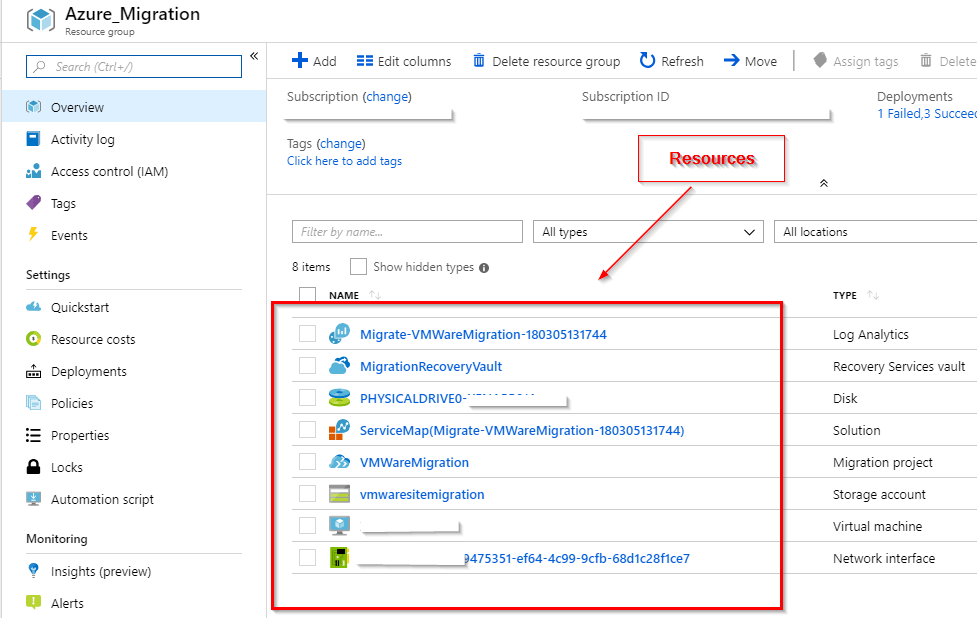Open the All locations dropdown
Viewport: 977px width, 618px height.
pyautogui.click(x=875, y=232)
